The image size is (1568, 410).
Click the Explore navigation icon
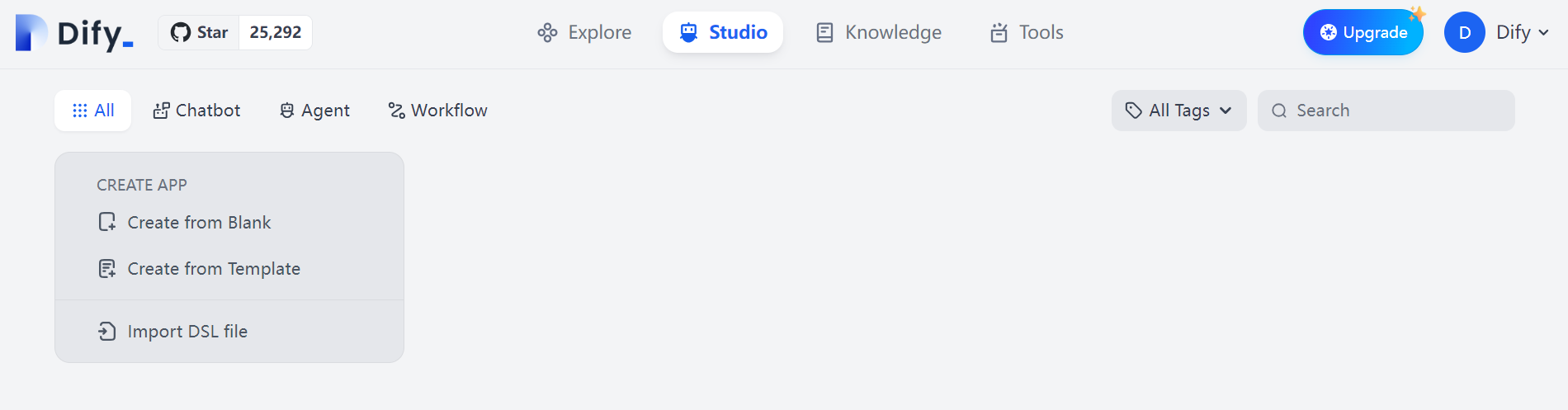pyautogui.click(x=547, y=32)
